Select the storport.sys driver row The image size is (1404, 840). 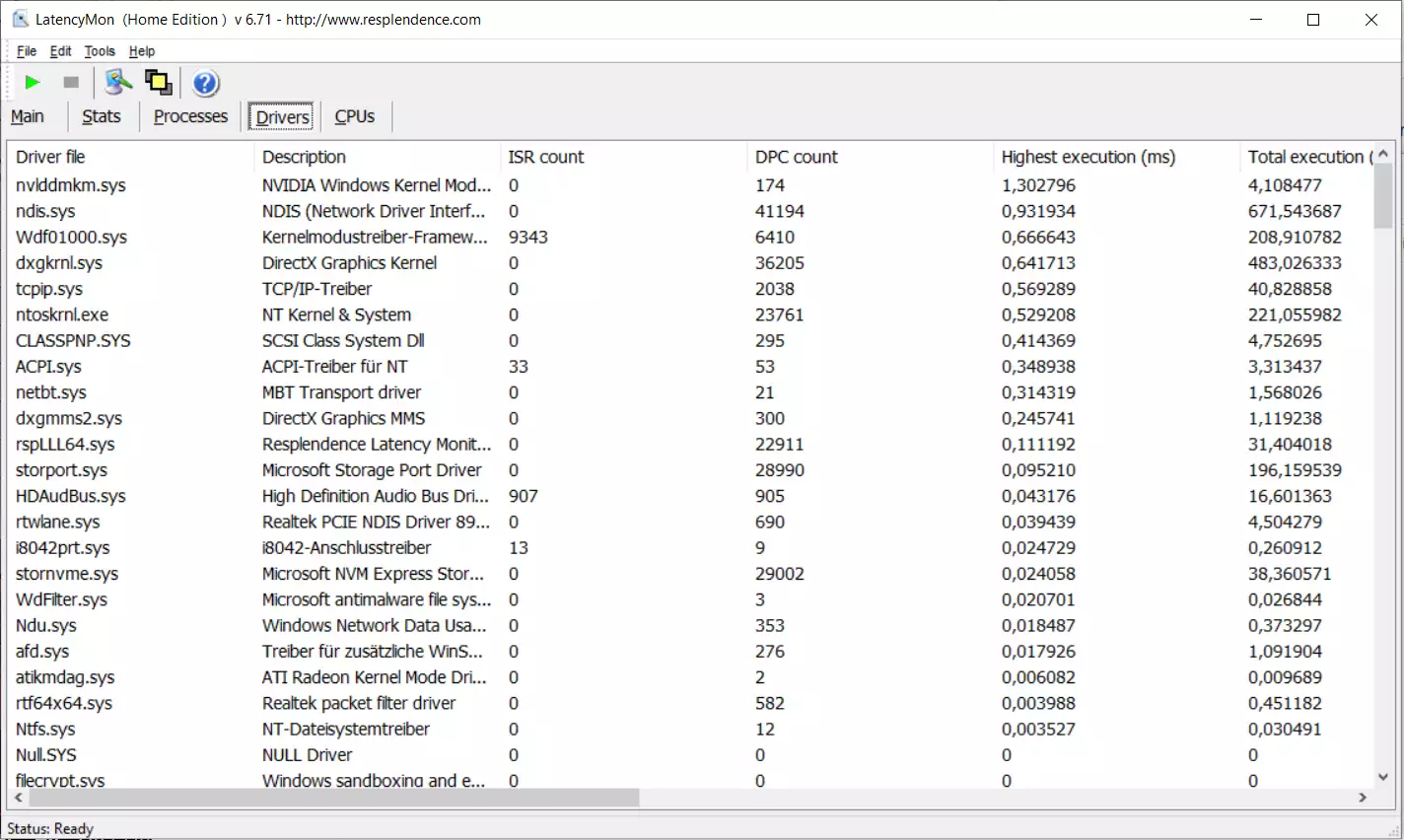coord(690,470)
